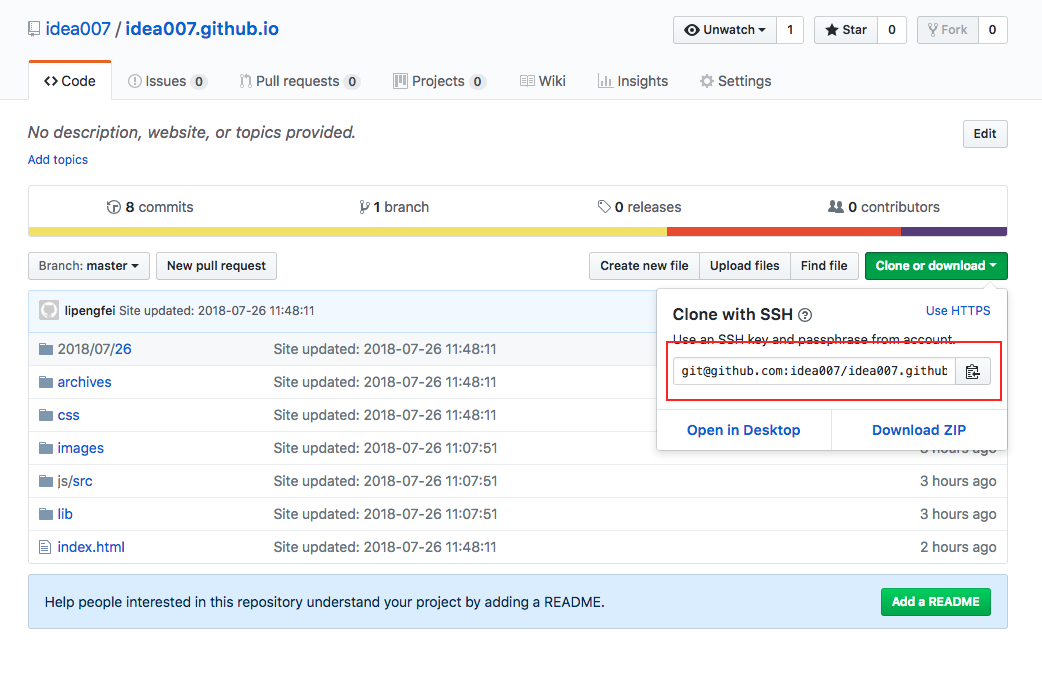
Task: Open the Branch: master selector
Action: [88, 266]
